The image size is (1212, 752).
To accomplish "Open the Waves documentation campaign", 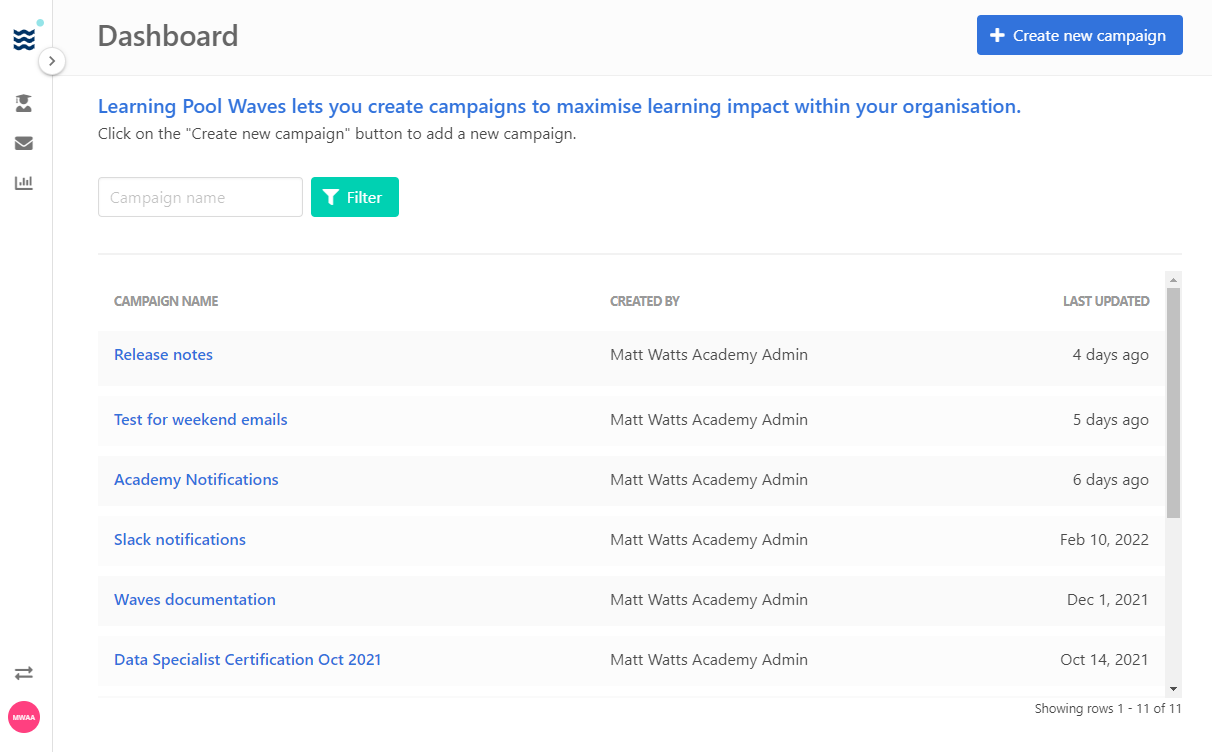I will pos(195,599).
